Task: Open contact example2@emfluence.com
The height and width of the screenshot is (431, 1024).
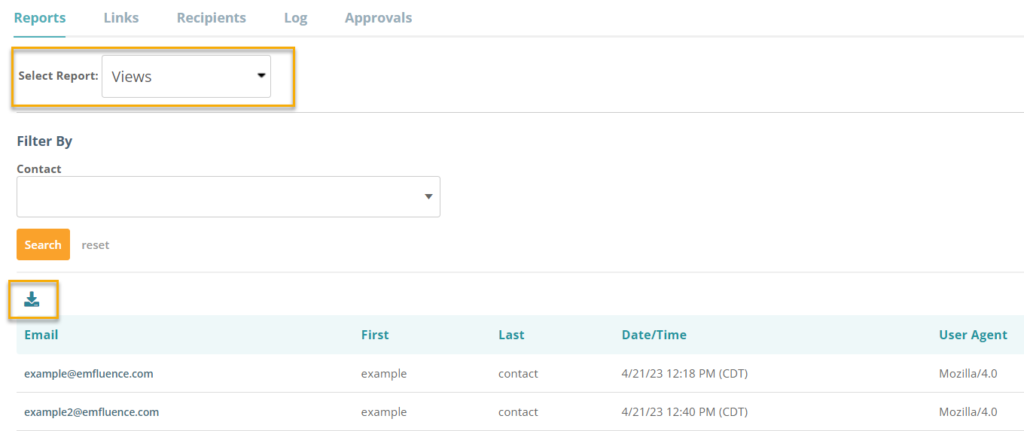Action: click(x=91, y=412)
